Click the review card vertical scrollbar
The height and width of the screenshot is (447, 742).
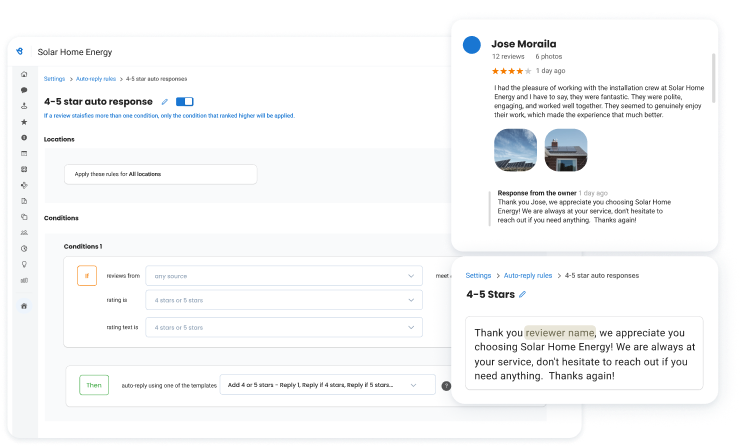tap(713, 79)
